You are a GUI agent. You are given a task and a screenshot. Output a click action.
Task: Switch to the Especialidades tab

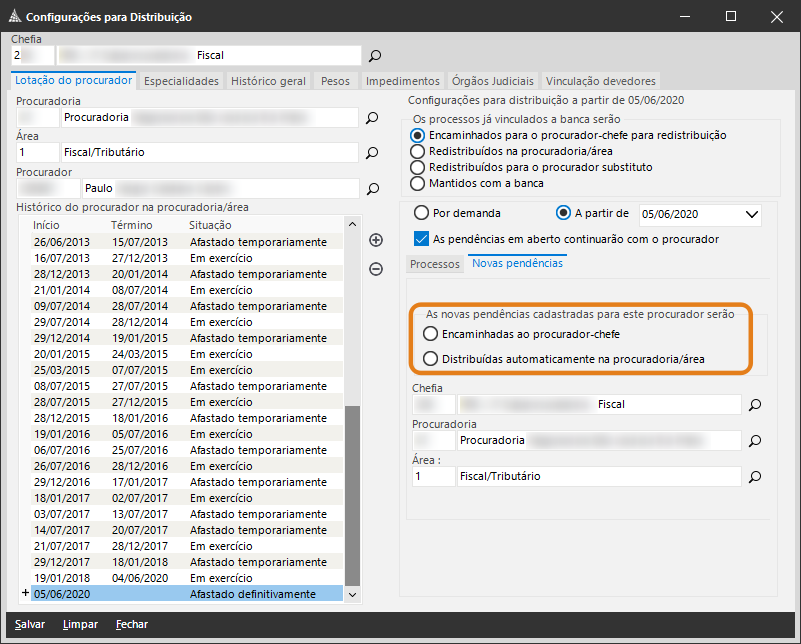181,81
